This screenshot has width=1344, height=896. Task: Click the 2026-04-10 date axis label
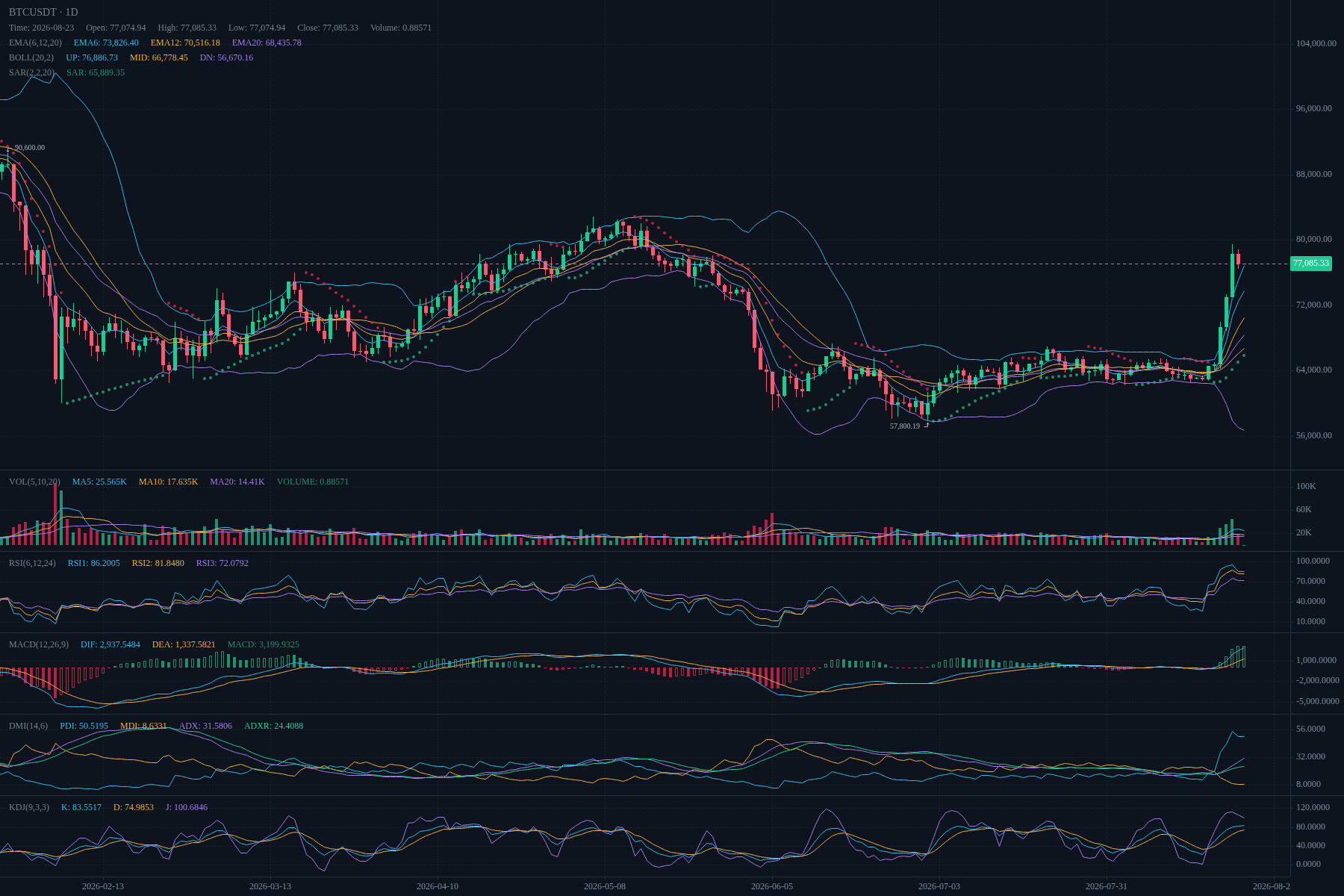[438, 886]
